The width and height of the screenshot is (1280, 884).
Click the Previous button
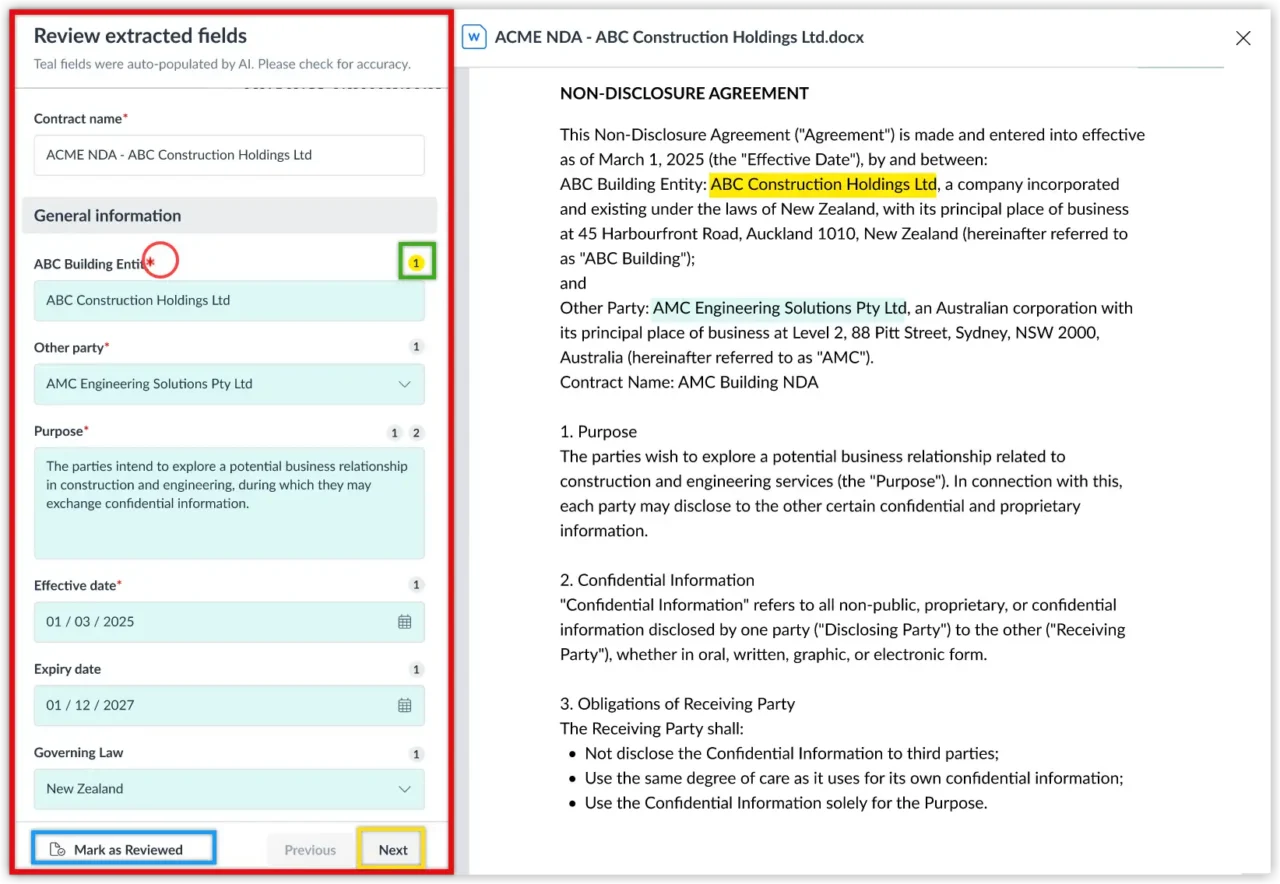point(310,850)
